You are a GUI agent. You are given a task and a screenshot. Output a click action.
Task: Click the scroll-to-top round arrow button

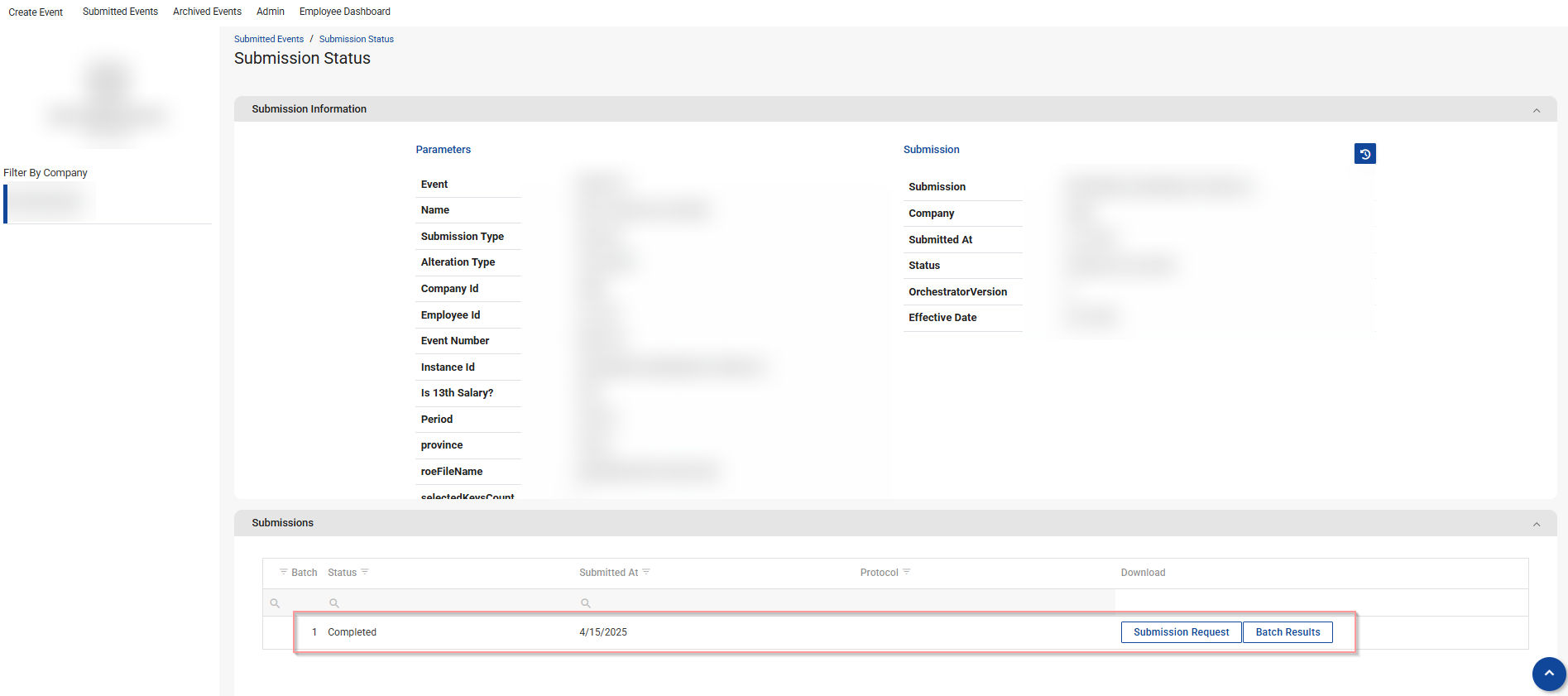click(x=1548, y=674)
